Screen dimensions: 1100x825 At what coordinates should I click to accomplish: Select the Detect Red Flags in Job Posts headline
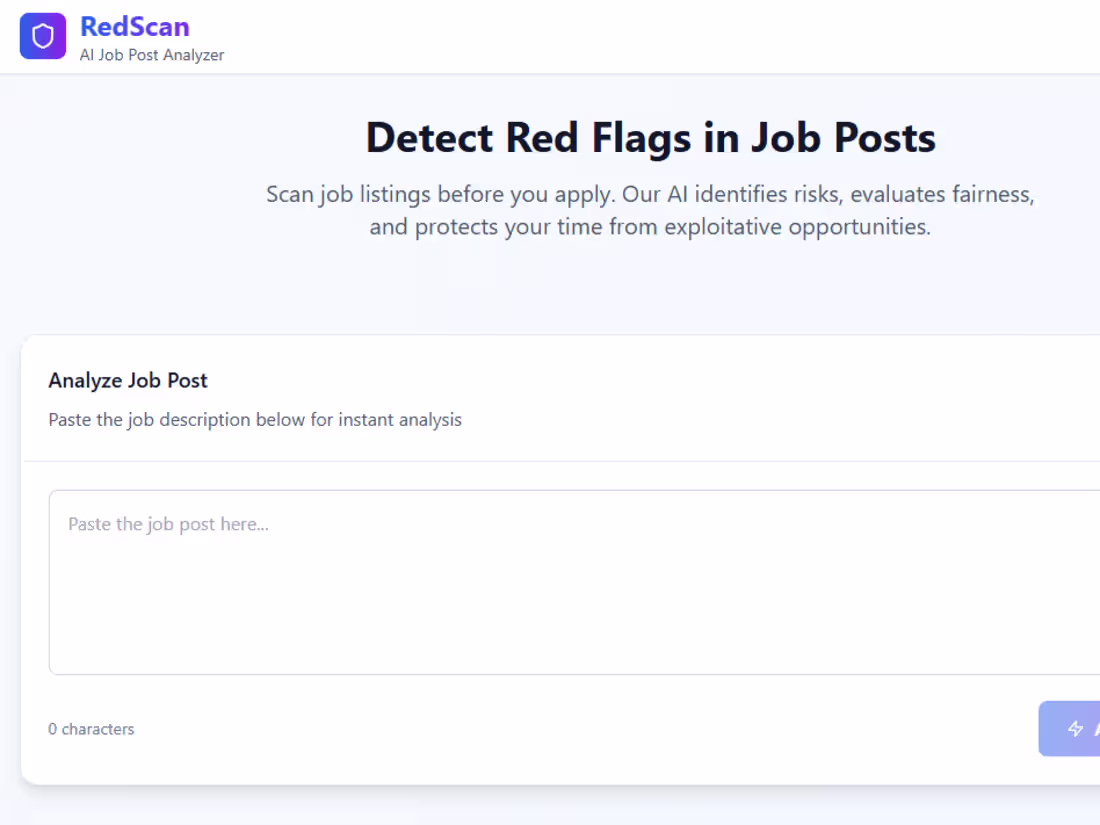pos(650,137)
